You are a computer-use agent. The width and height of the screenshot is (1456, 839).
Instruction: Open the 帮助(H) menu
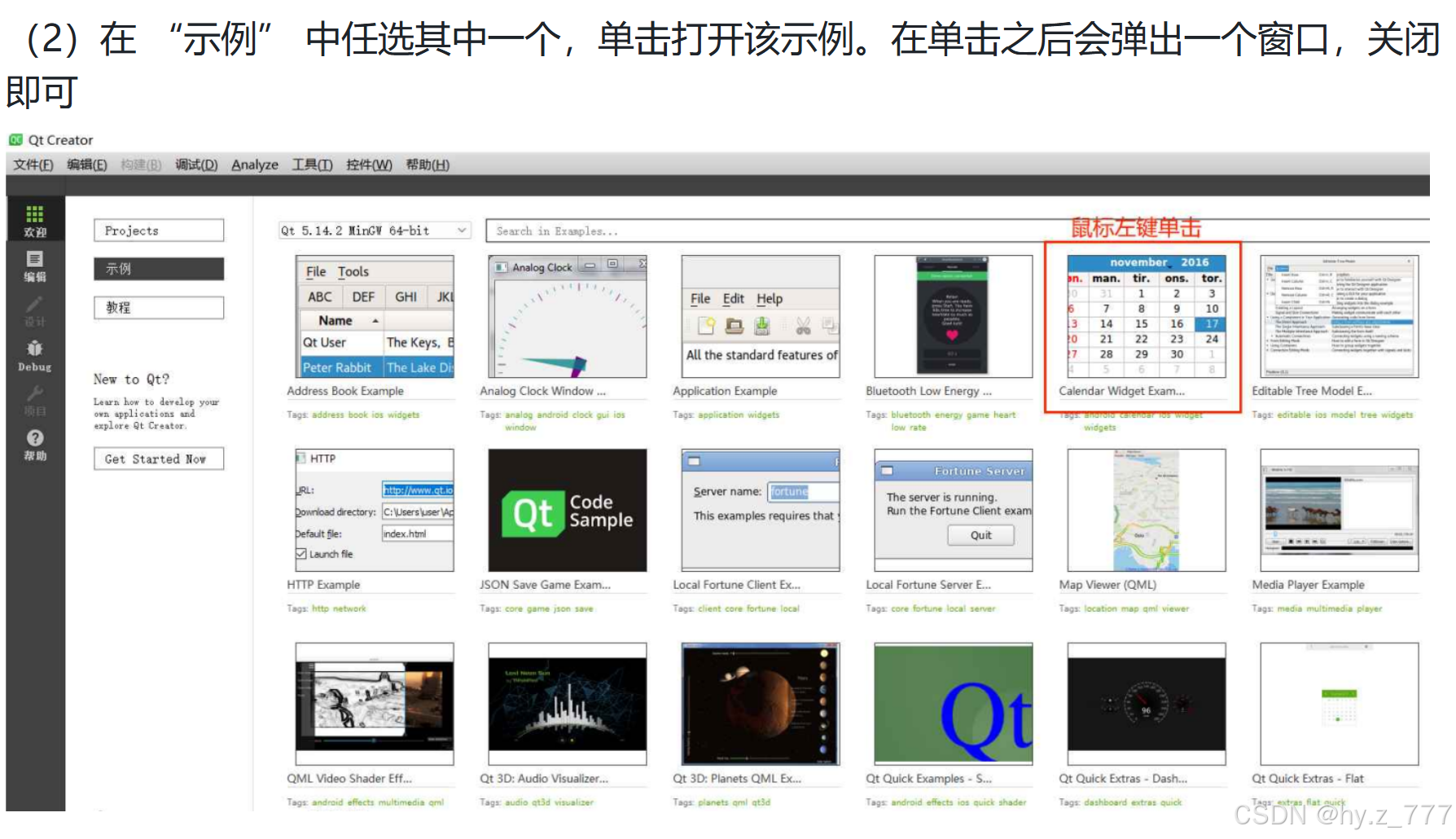click(428, 165)
